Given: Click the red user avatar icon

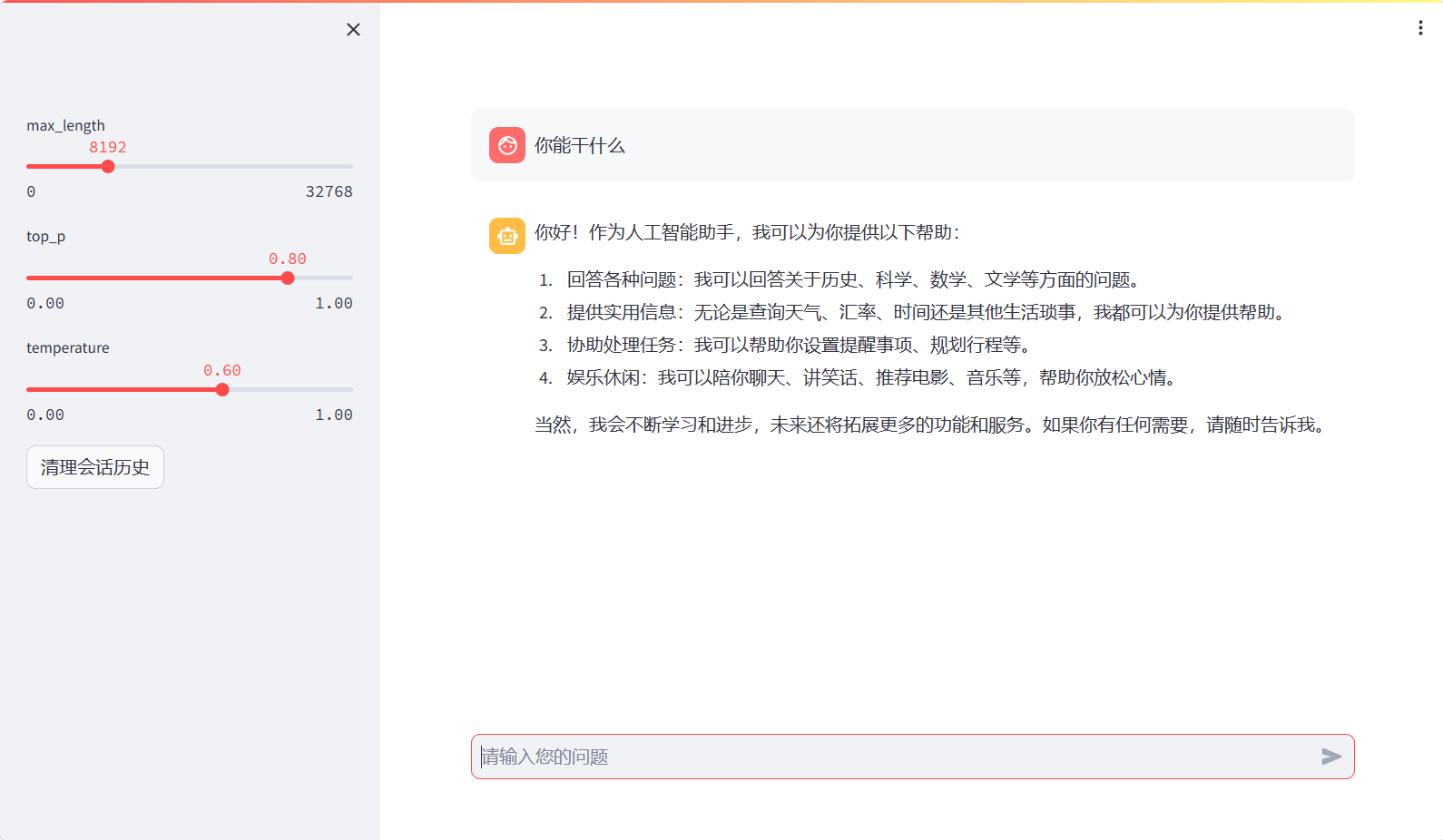Looking at the screenshot, I should click(x=506, y=145).
